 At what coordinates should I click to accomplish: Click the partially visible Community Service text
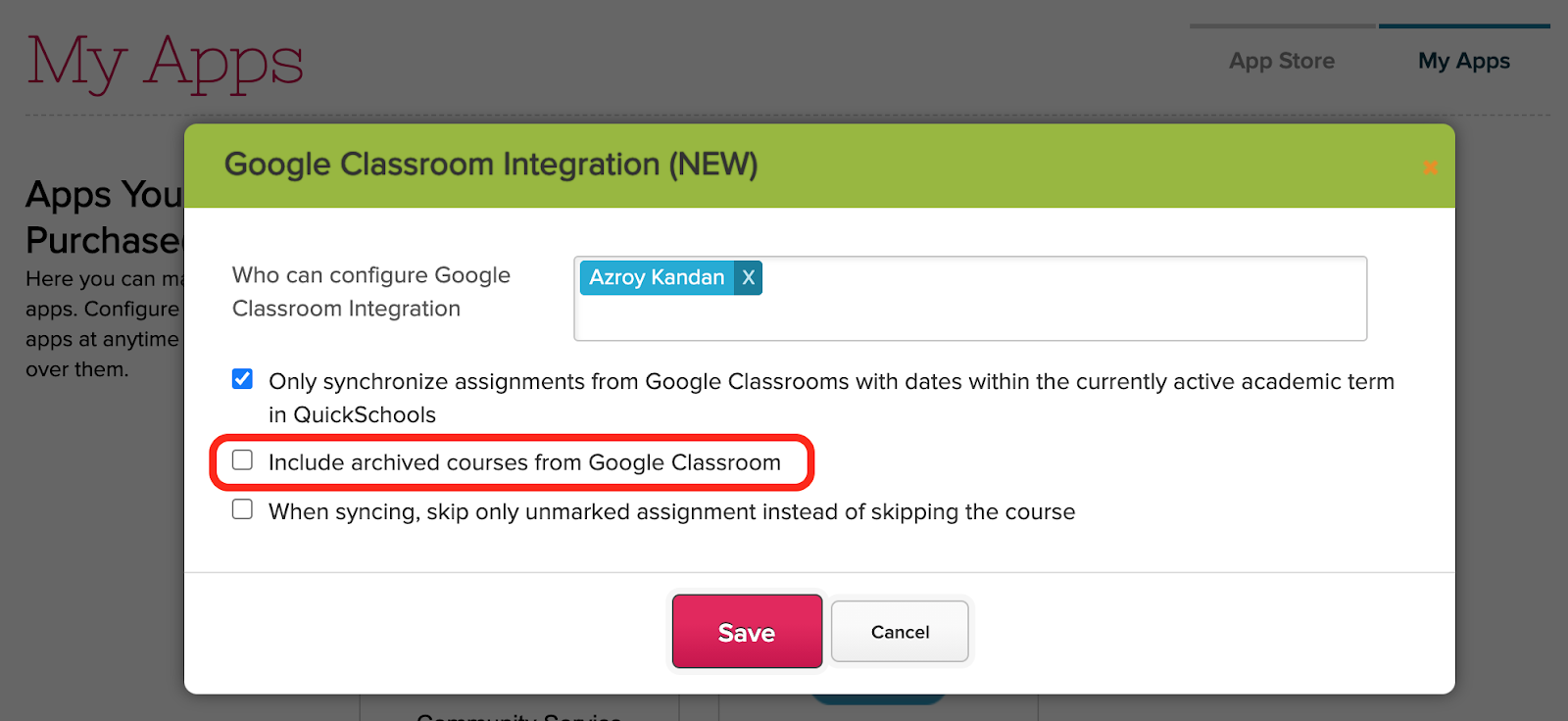click(x=518, y=716)
